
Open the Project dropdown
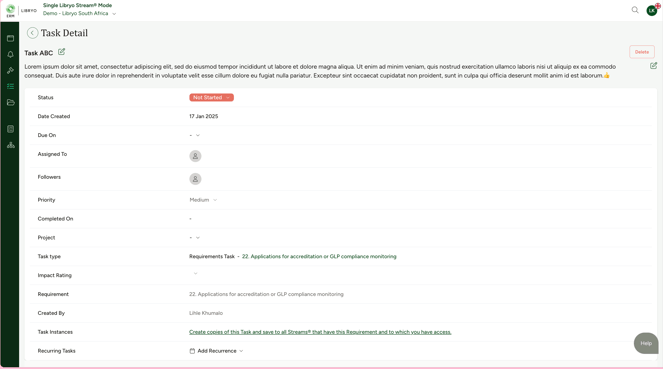coord(195,238)
